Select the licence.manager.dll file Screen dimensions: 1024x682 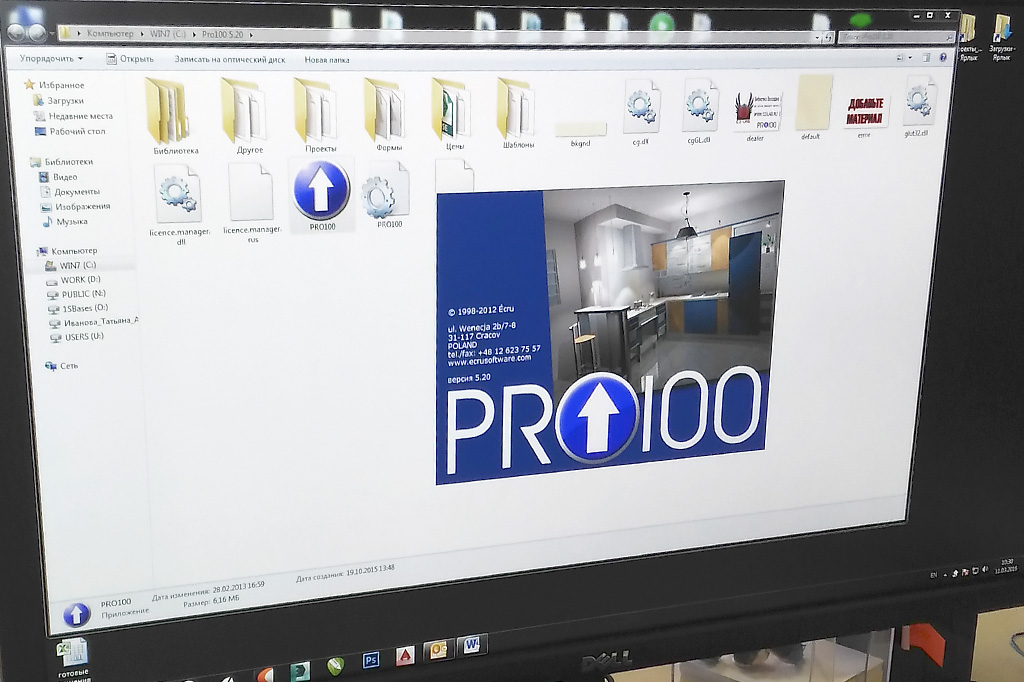click(178, 204)
